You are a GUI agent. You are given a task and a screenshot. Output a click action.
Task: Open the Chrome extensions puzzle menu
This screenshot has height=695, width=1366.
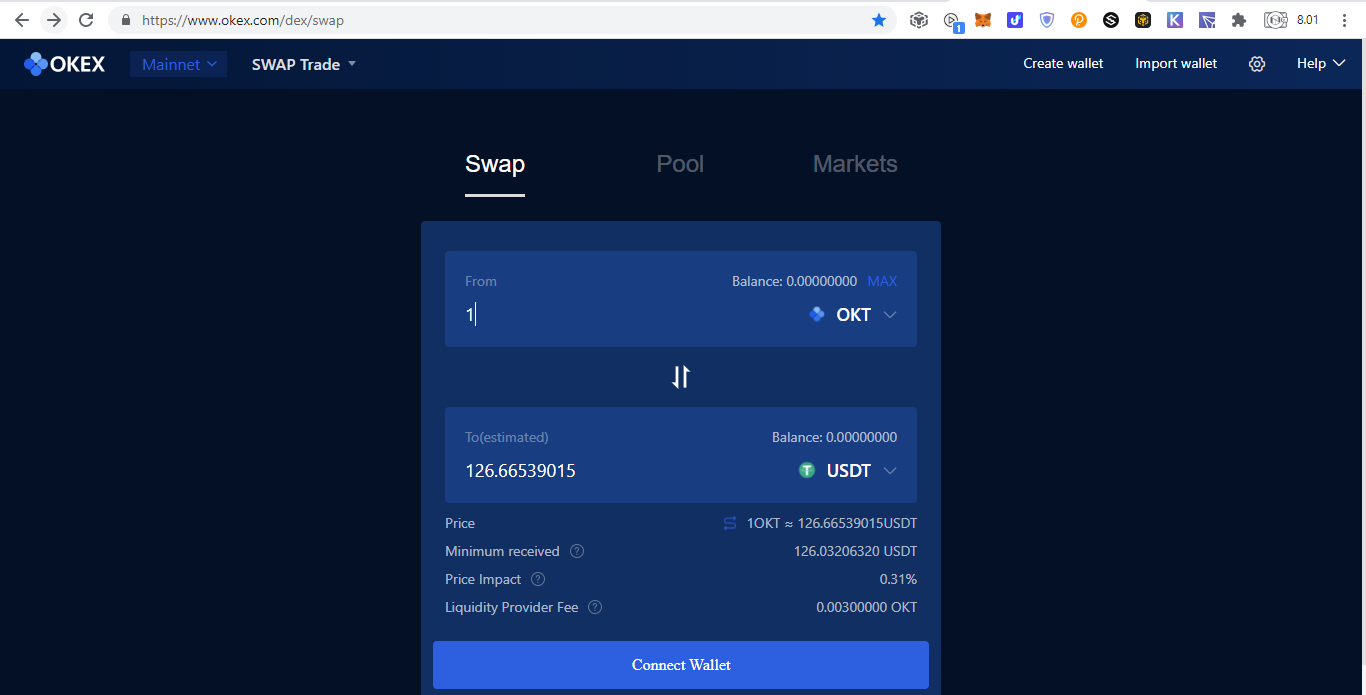(1239, 20)
